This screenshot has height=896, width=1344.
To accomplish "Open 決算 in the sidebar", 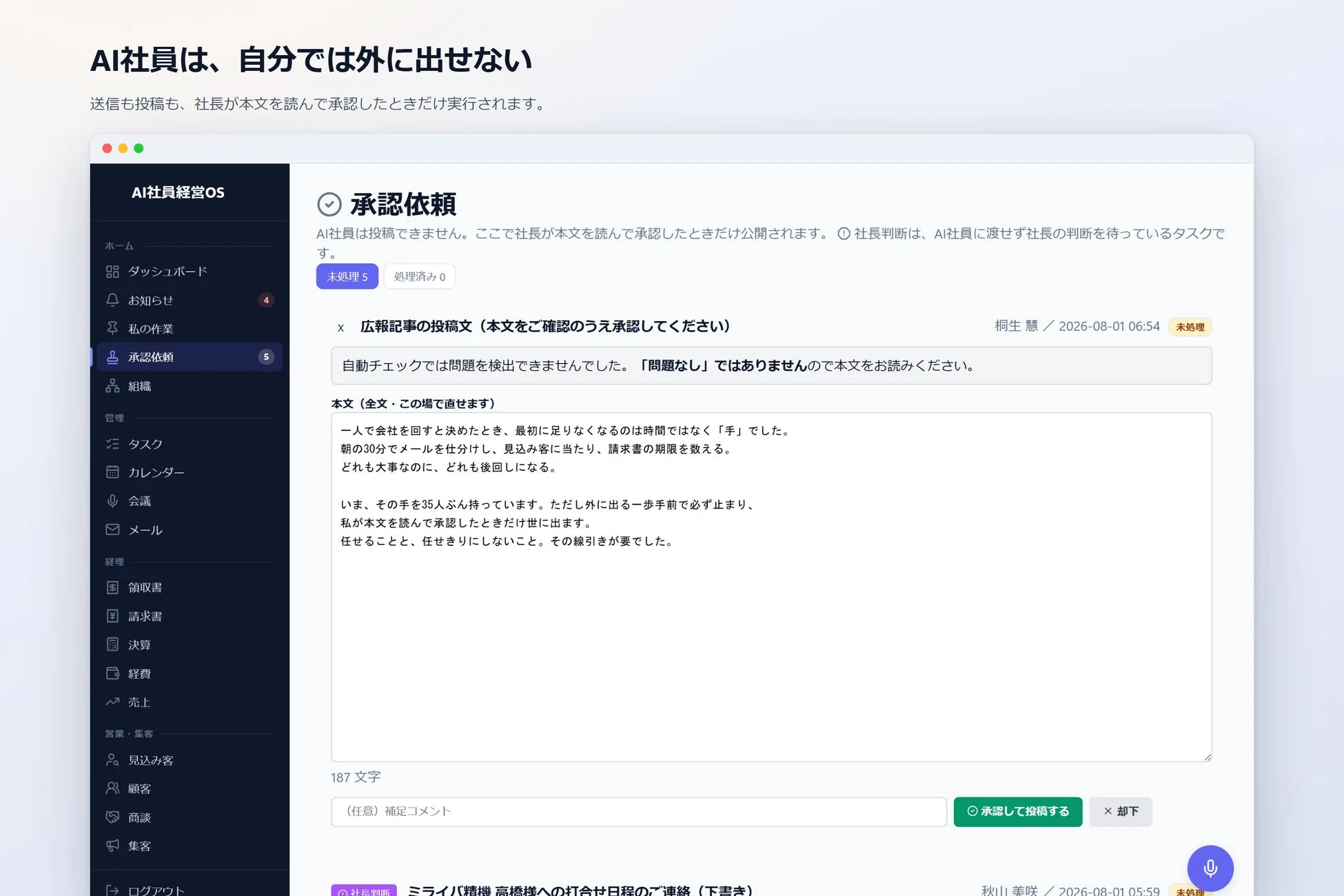I will 190,644.
